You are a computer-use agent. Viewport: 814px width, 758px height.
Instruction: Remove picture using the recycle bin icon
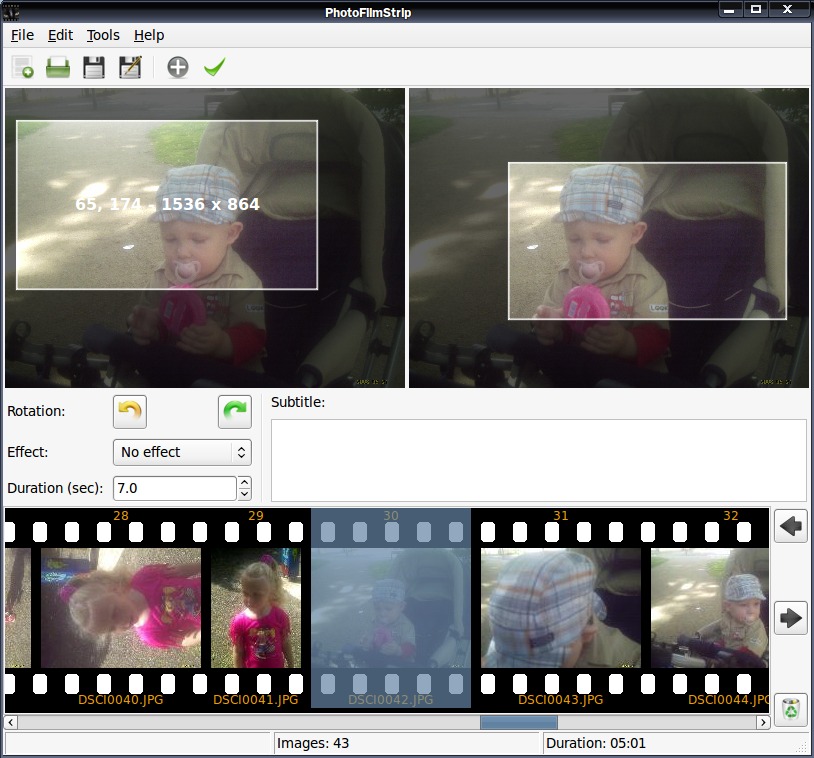click(791, 709)
